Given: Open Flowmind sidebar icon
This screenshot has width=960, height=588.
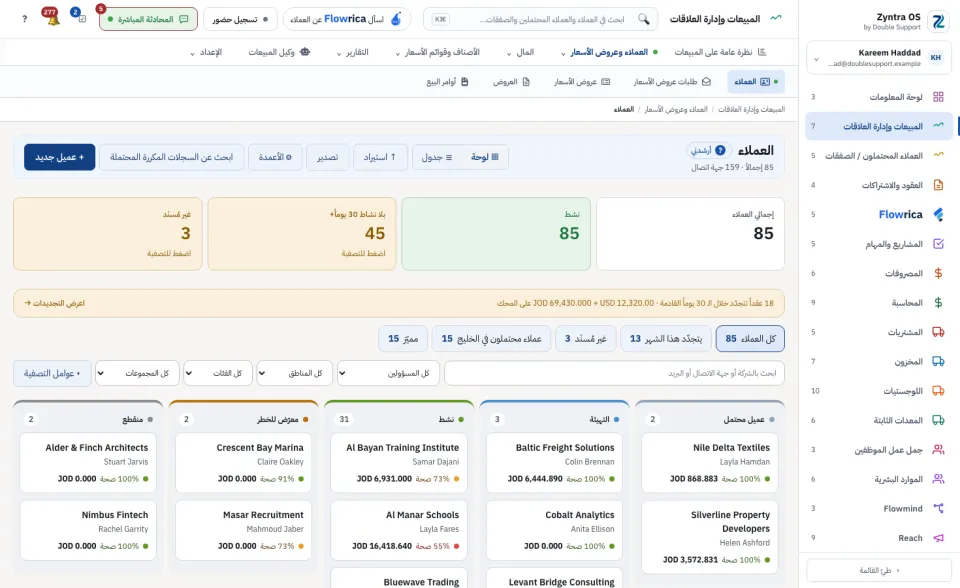Looking at the screenshot, I should tap(938, 508).
